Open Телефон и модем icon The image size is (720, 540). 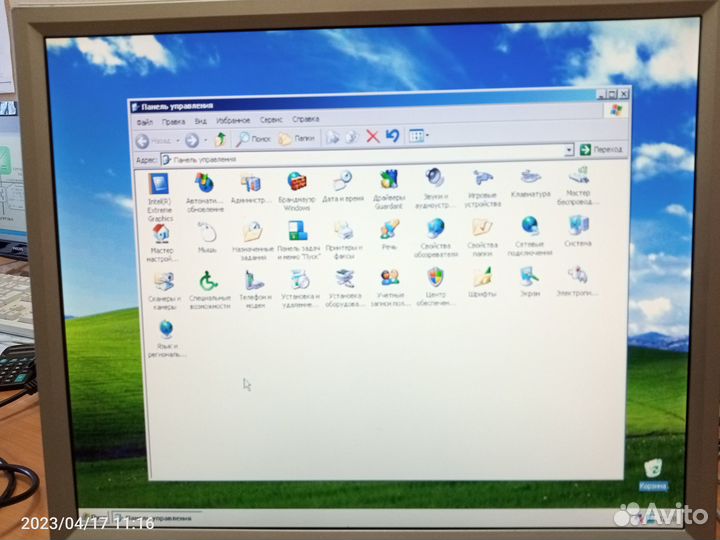pos(255,289)
